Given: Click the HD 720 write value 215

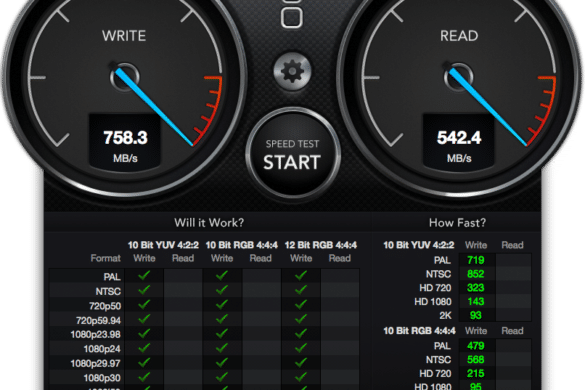Looking at the screenshot, I should [476, 374].
